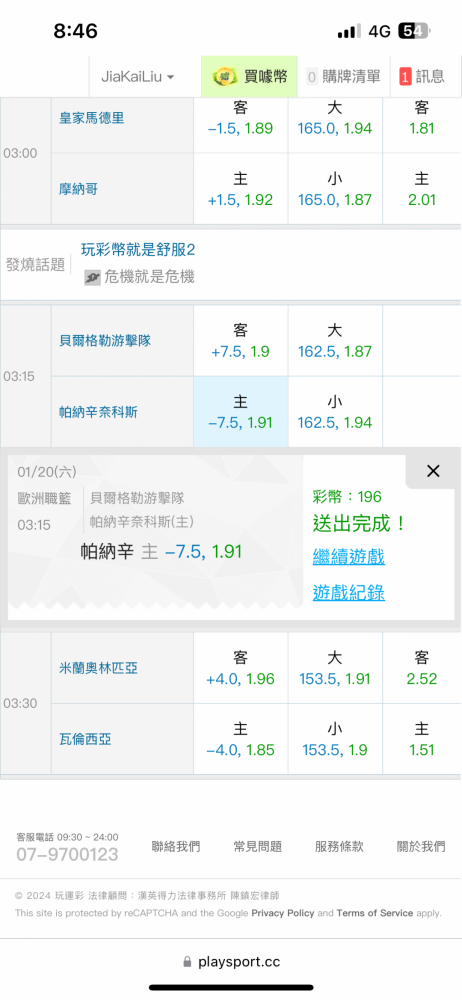The height and width of the screenshot is (1000, 462).
Task: Click the icon beside 危機就是危機
Action: (93, 277)
